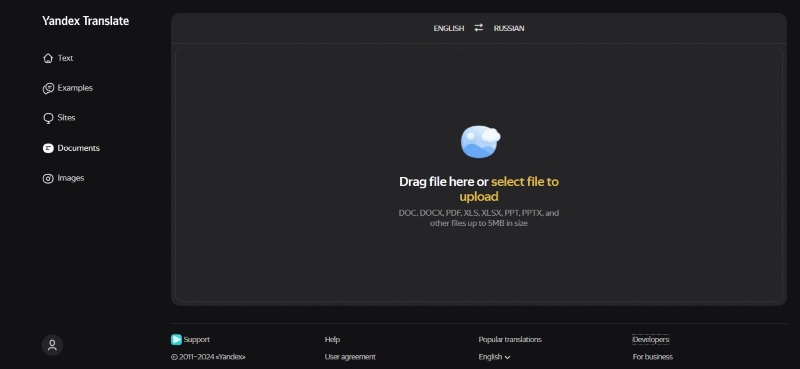Open the Support link in footer
The image size is (800, 369).
click(196, 339)
